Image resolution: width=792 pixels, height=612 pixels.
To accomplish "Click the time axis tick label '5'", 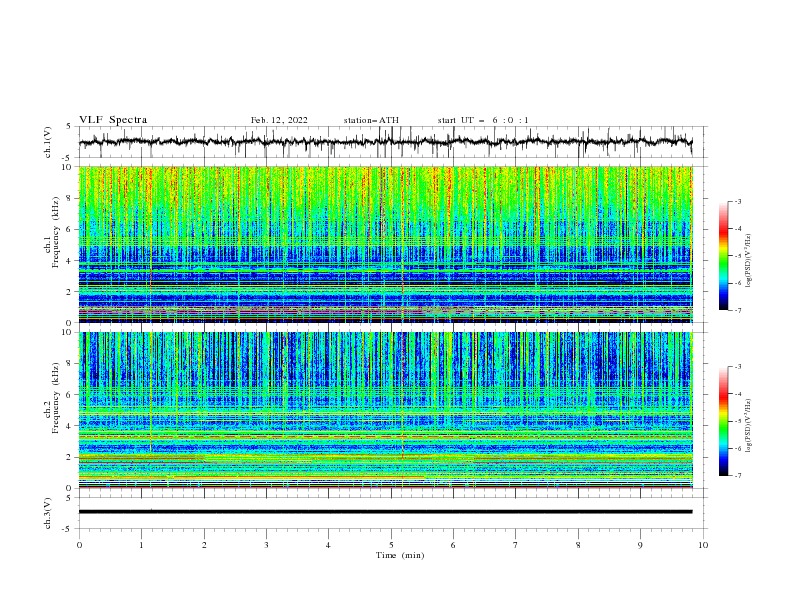I will click(391, 545).
